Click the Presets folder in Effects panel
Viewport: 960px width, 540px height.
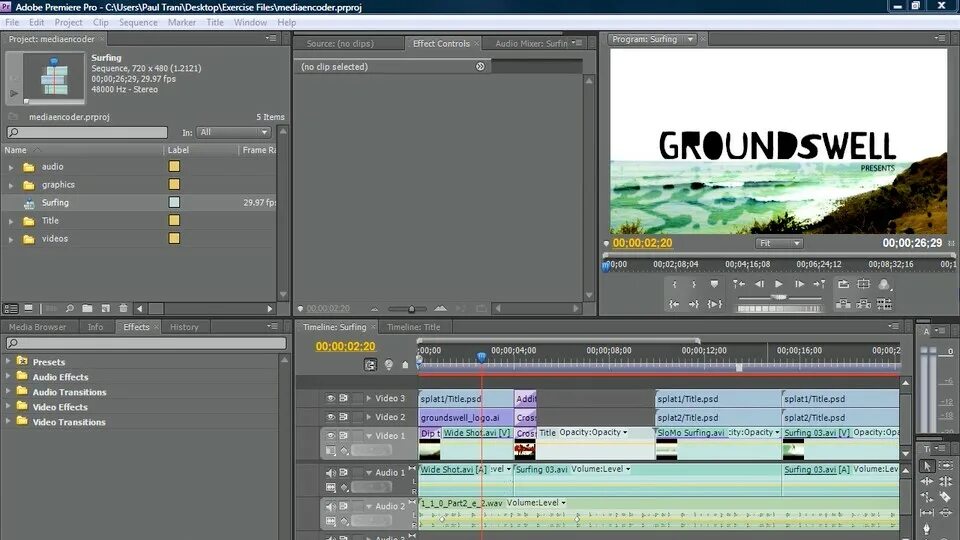coord(48,362)
